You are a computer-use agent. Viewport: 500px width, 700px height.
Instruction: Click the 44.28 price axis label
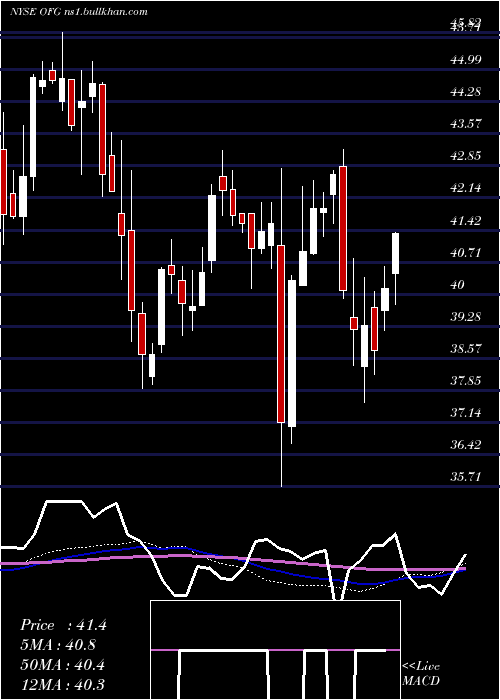coord(466,92)
